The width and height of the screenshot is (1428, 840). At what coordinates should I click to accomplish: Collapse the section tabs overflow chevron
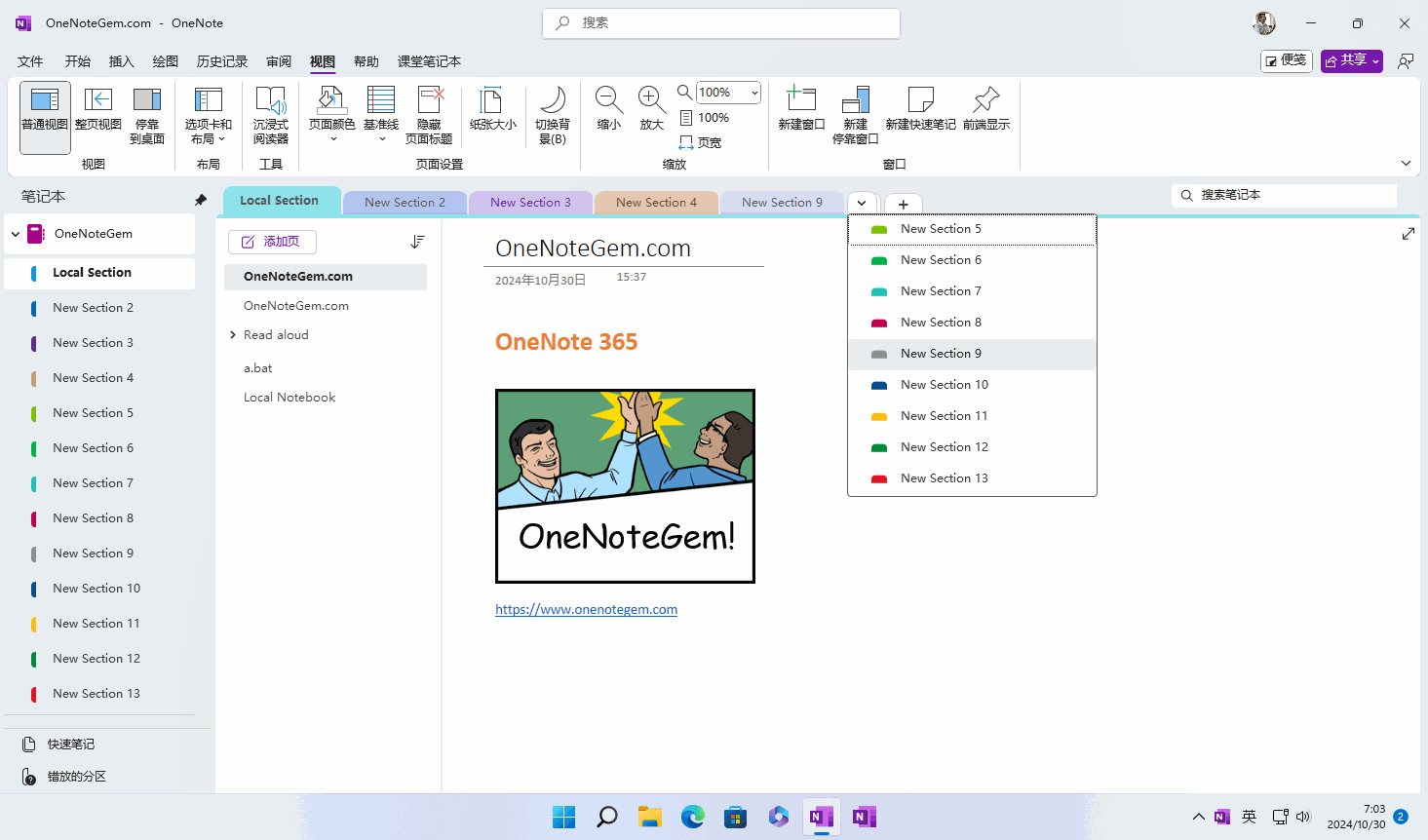pyautogui.click(x=862, y=203)
